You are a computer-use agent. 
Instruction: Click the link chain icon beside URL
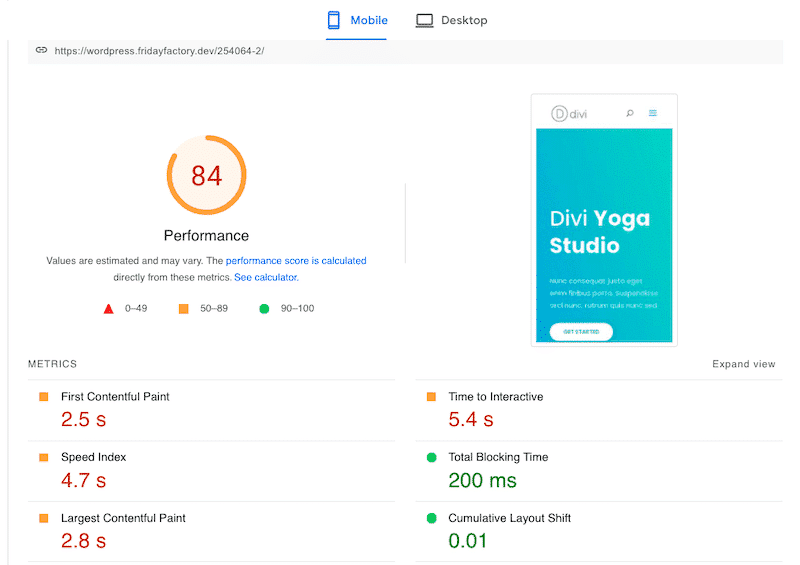coord(41,50)
